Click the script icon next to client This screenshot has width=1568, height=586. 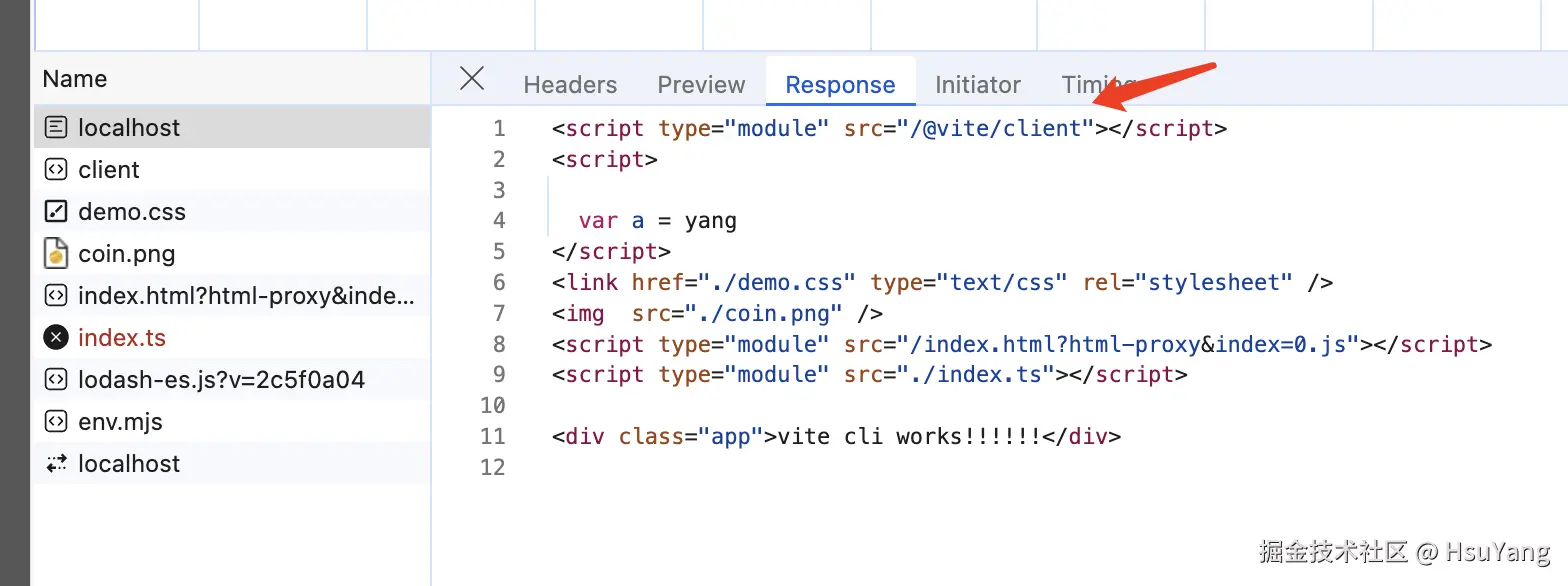pos(56,170)
